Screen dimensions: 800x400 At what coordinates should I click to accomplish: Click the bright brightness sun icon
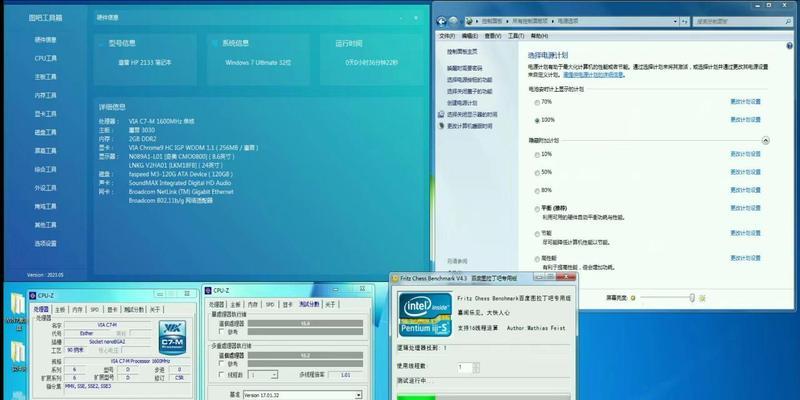(702, 297)
